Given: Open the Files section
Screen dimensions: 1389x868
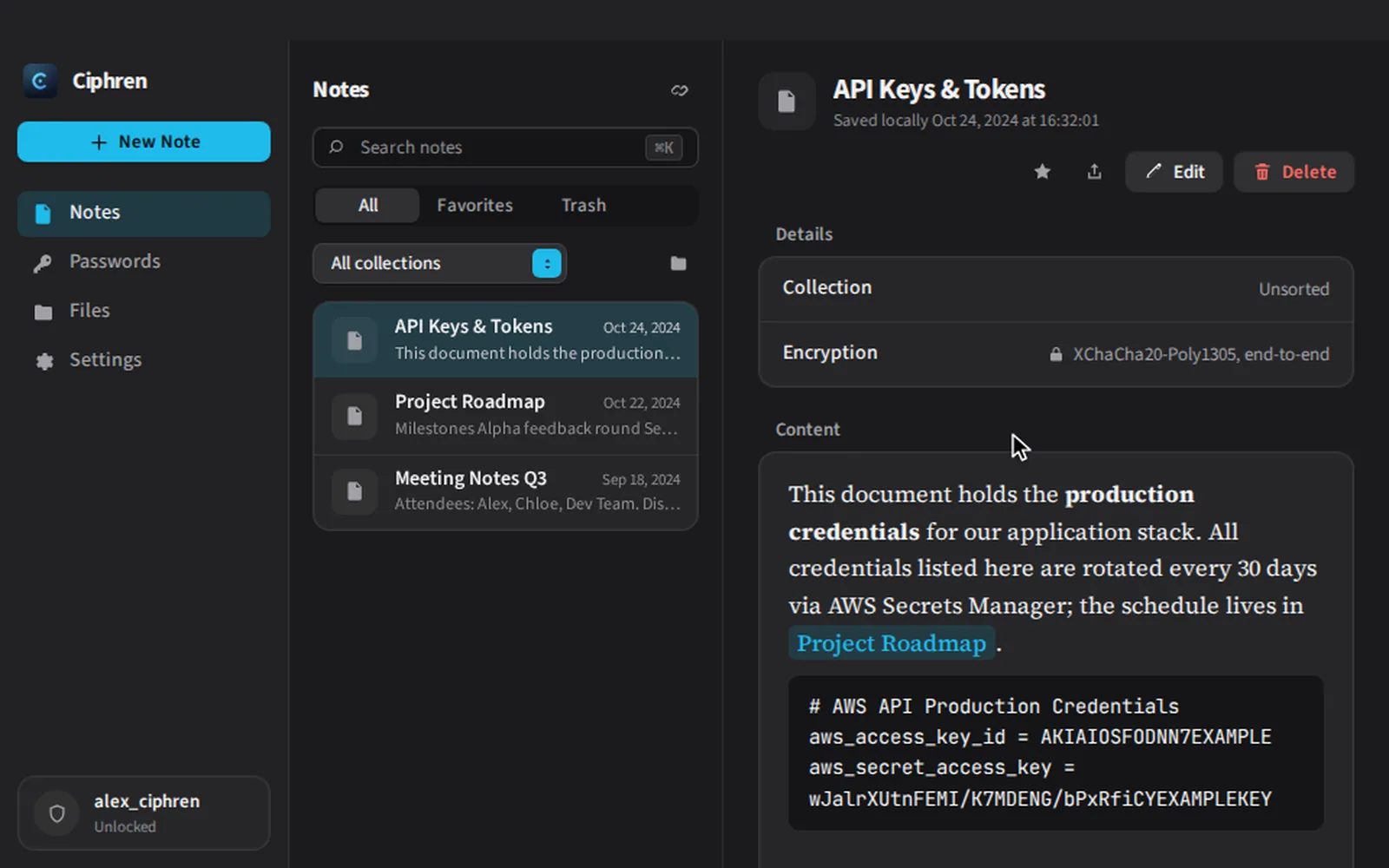Looking at the screenshot, I should tap(144, 311).
